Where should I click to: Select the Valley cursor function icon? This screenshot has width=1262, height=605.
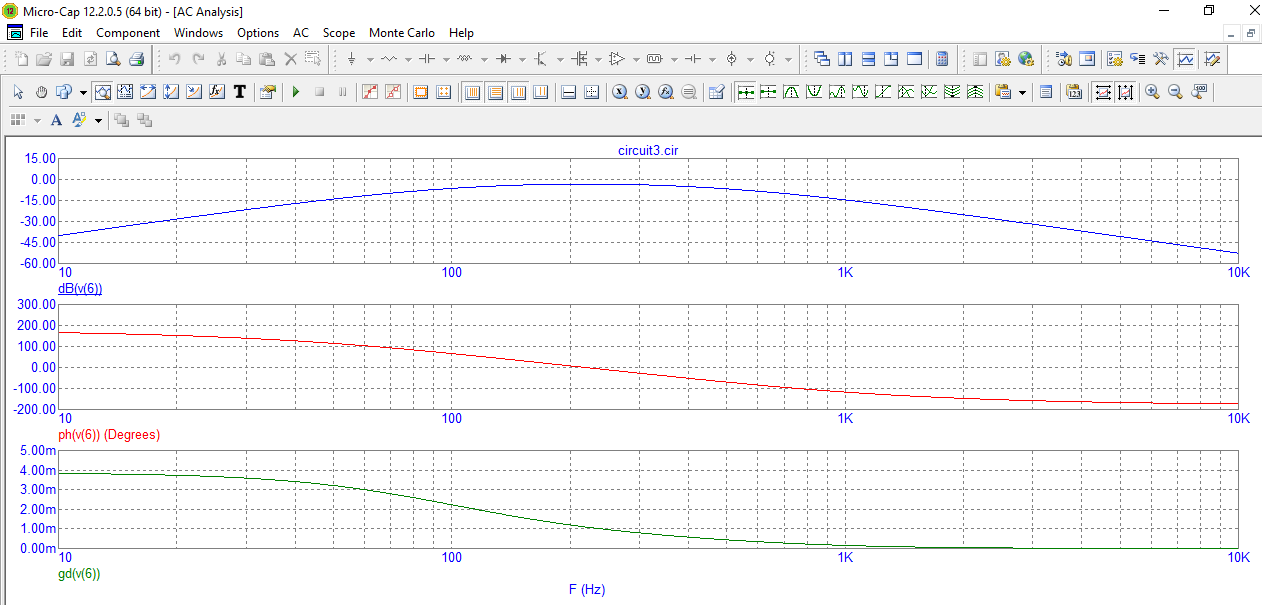click(x=814, y=92)
